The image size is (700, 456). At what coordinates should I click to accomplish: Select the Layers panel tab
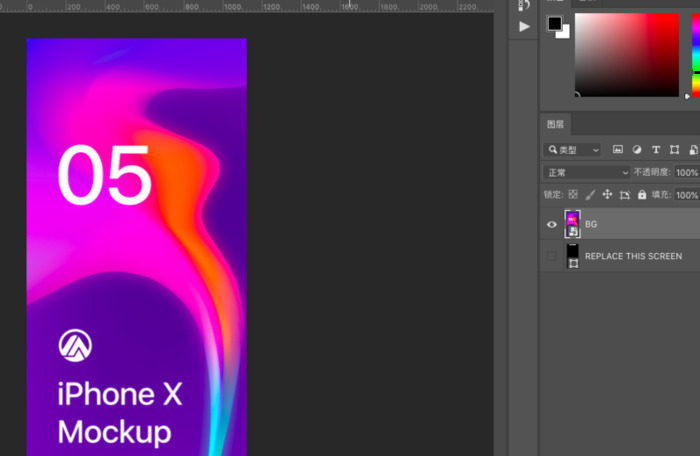coord(555,125)
